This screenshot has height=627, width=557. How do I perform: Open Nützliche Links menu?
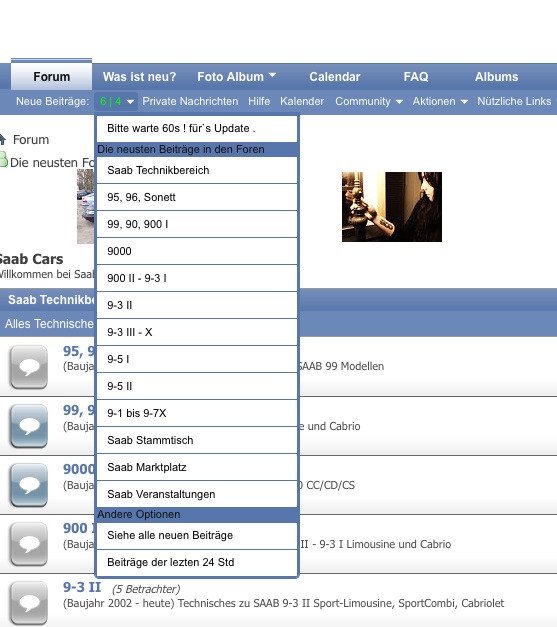[514, 101]
